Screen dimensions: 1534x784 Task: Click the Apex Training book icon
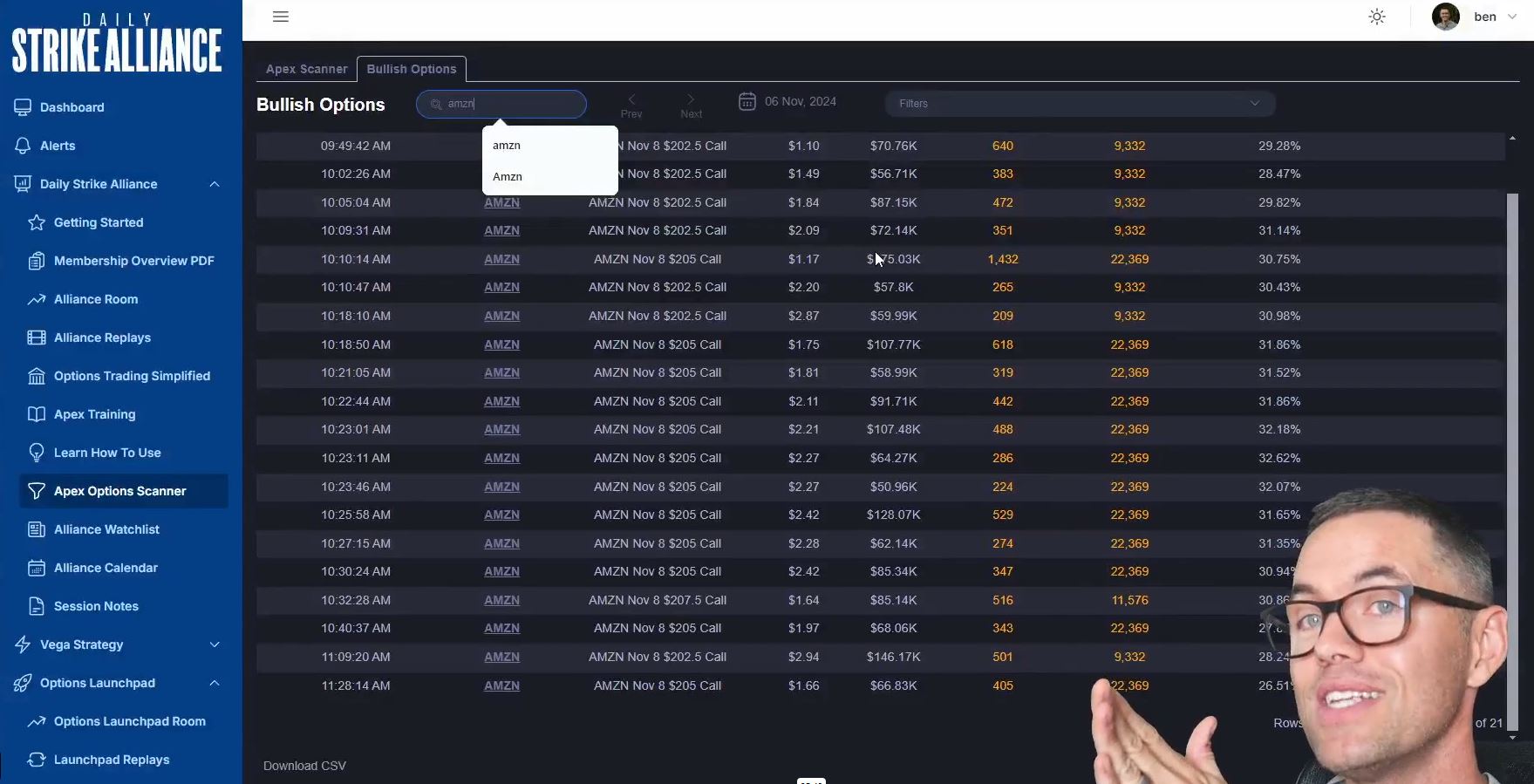coord(37,414)
